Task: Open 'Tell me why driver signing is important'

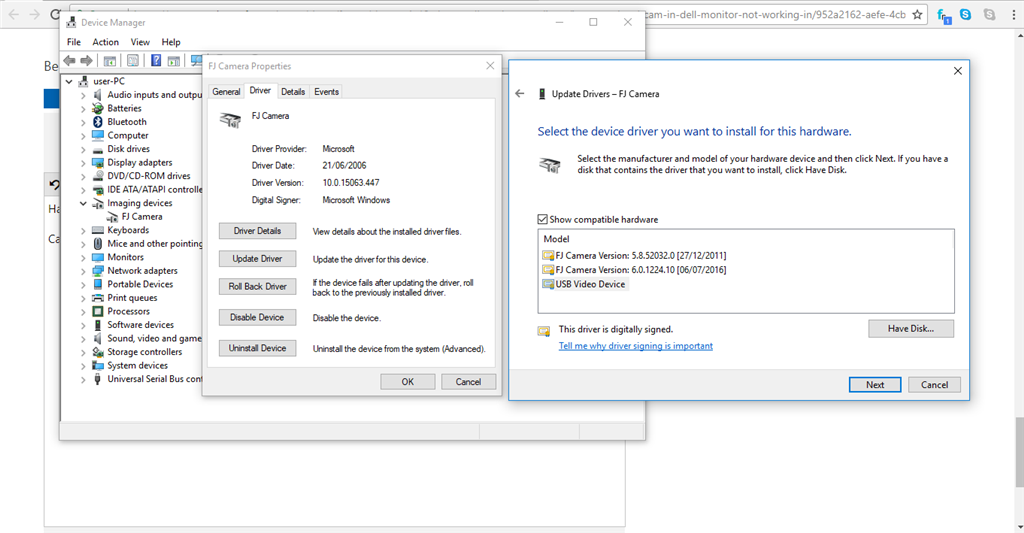Action: 635,346
